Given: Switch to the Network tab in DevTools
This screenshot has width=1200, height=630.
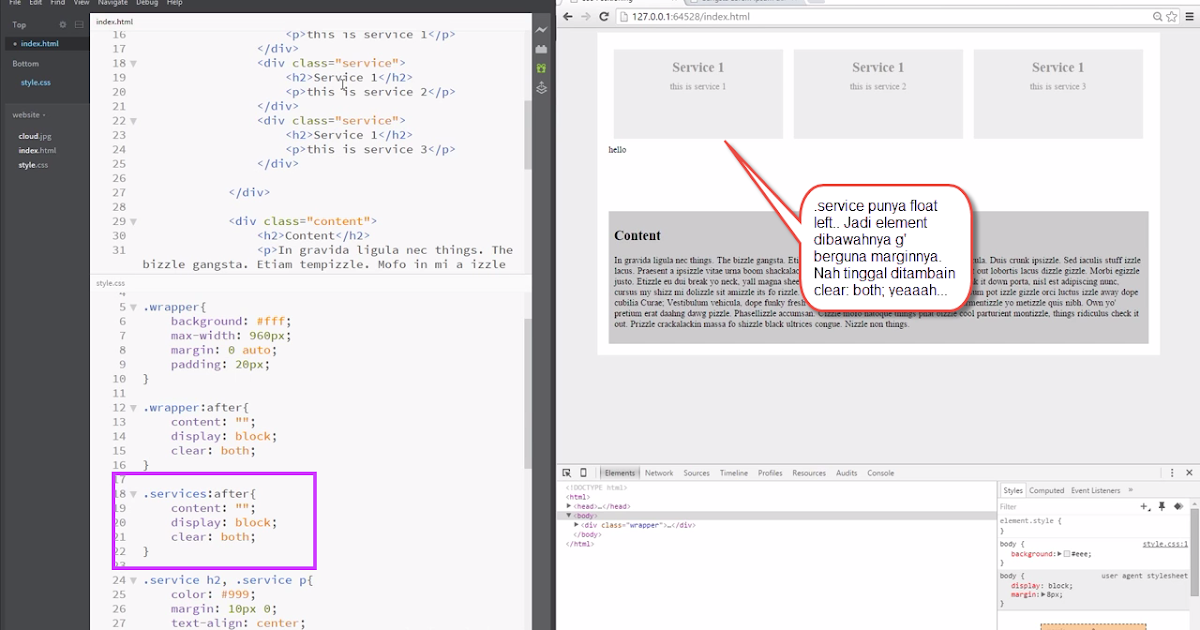Looking at the screenshot, I should (660, 472).
